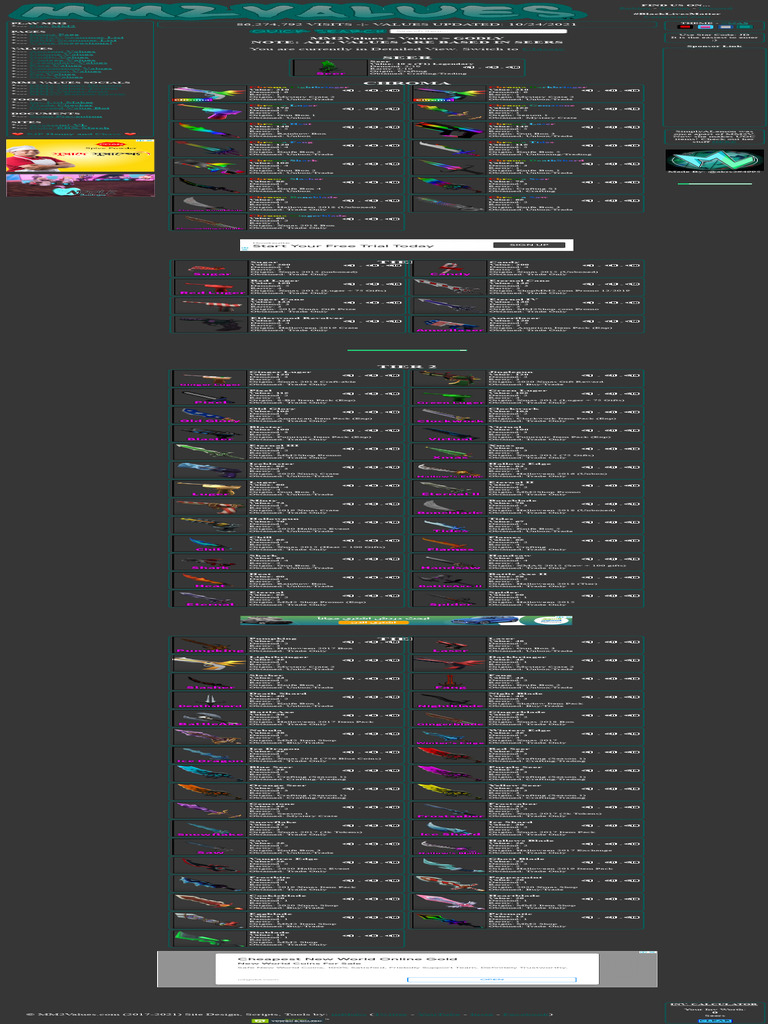Screen dimensions: 768x1024
Task: Open the Clockwork weapon image
Action: 451,415
